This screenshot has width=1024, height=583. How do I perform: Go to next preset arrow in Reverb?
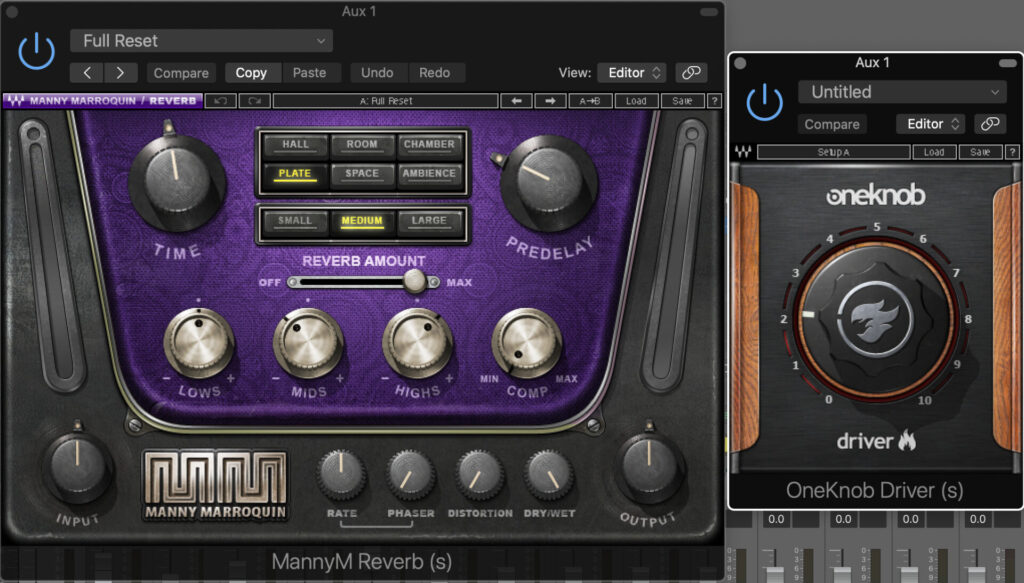point(120,72)
